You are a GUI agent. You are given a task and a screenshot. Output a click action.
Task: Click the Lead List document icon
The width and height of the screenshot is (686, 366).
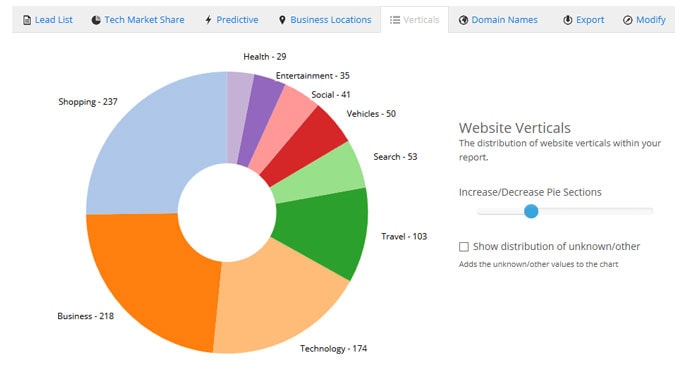pyautogui.click(x=27, y=20)
